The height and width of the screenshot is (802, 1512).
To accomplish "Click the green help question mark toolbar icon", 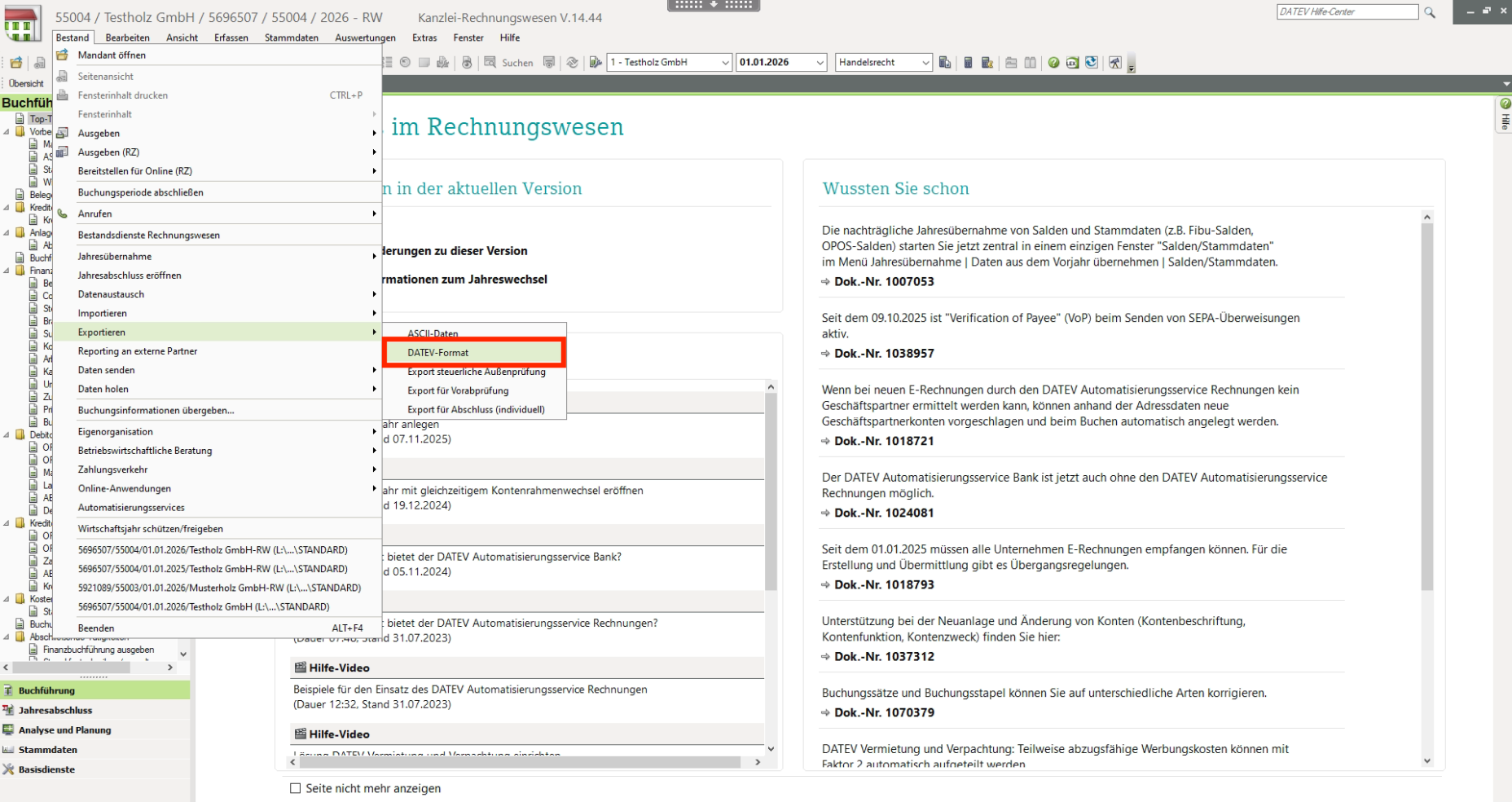I will 1053,63.
